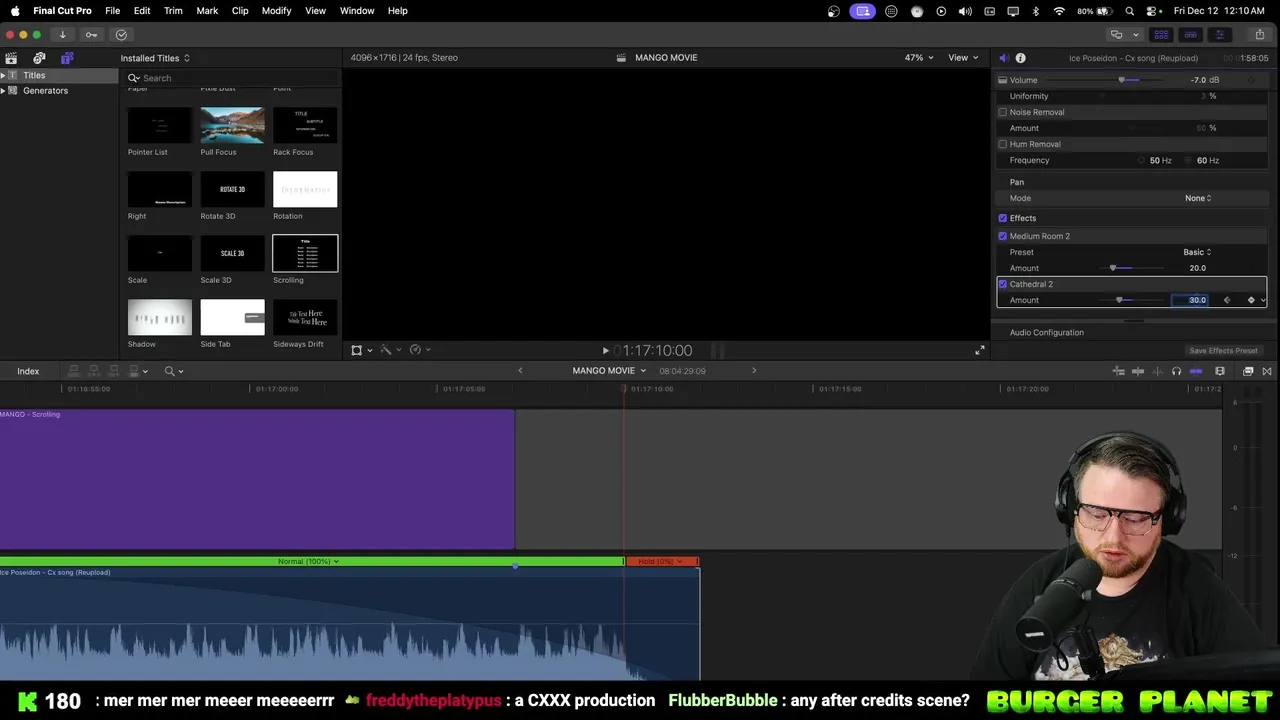Image resolution: width=1280 pixels, height=720 pixels.
Task: Show the Effects browser icon
Action: click(x=1248, y=371)
